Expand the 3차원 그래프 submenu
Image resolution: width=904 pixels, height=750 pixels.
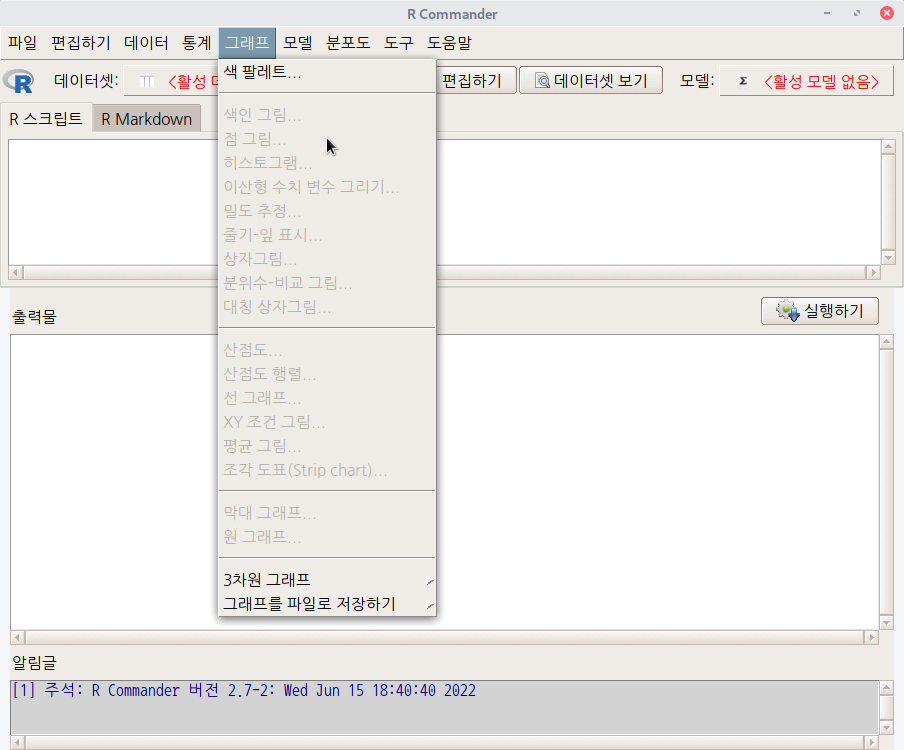click(327, 580)
